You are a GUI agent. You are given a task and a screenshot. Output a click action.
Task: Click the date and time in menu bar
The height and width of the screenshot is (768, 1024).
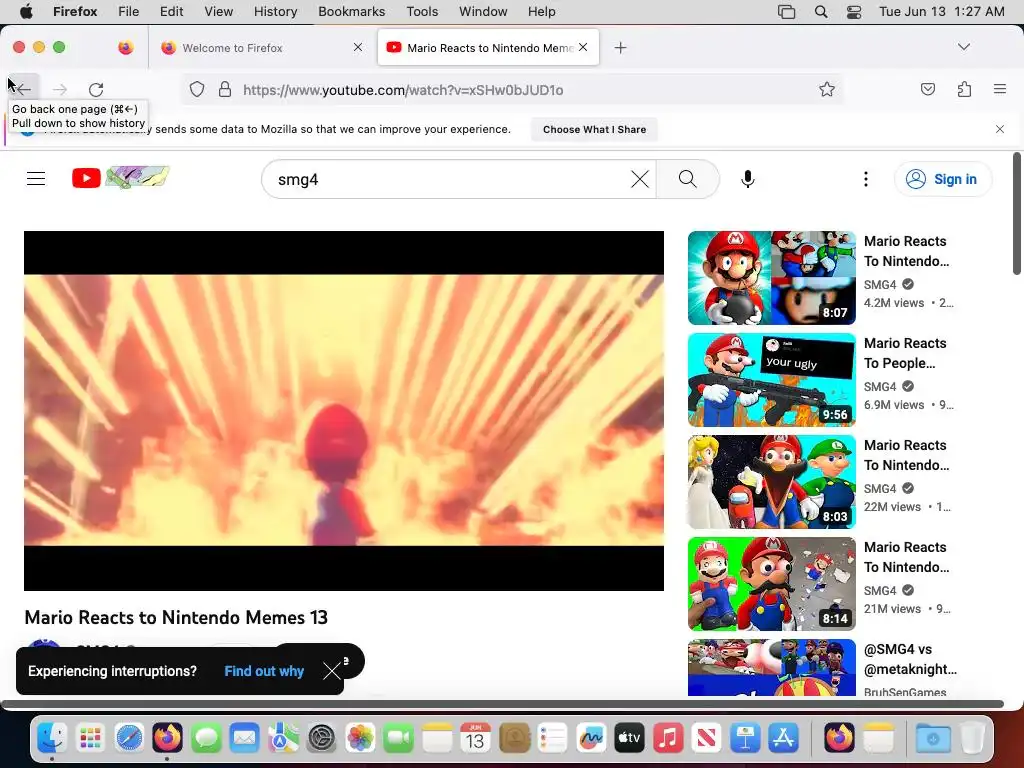coord(942,12)
